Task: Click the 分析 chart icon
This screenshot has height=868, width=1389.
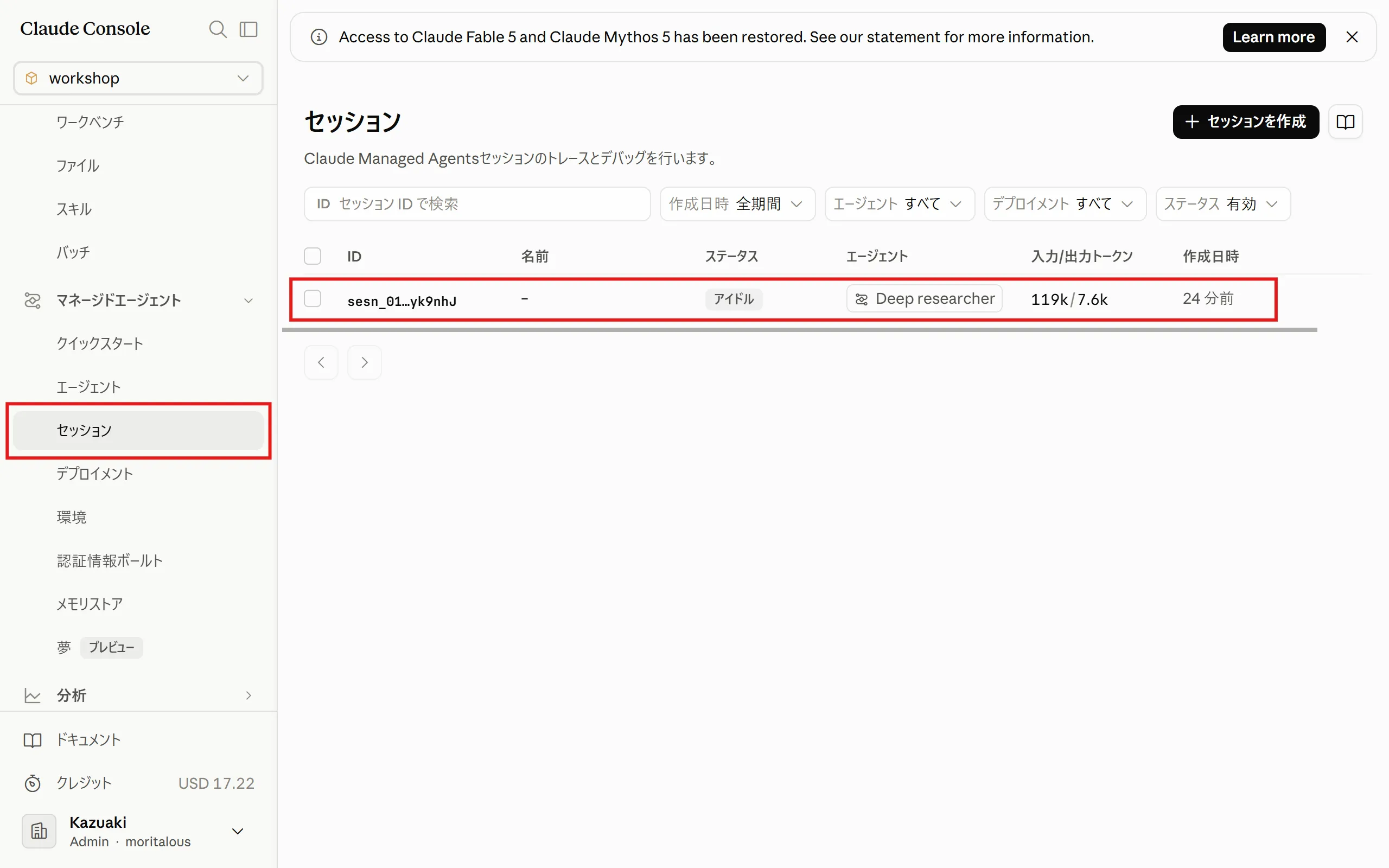Action: (x=33, y=696)
